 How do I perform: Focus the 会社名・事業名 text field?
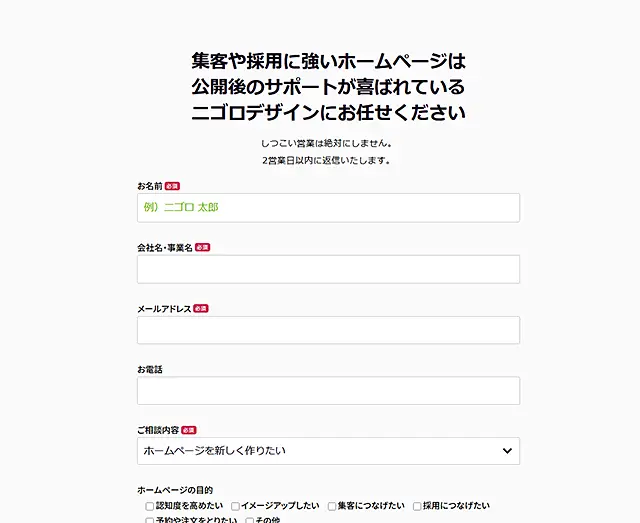click(328, 269)
